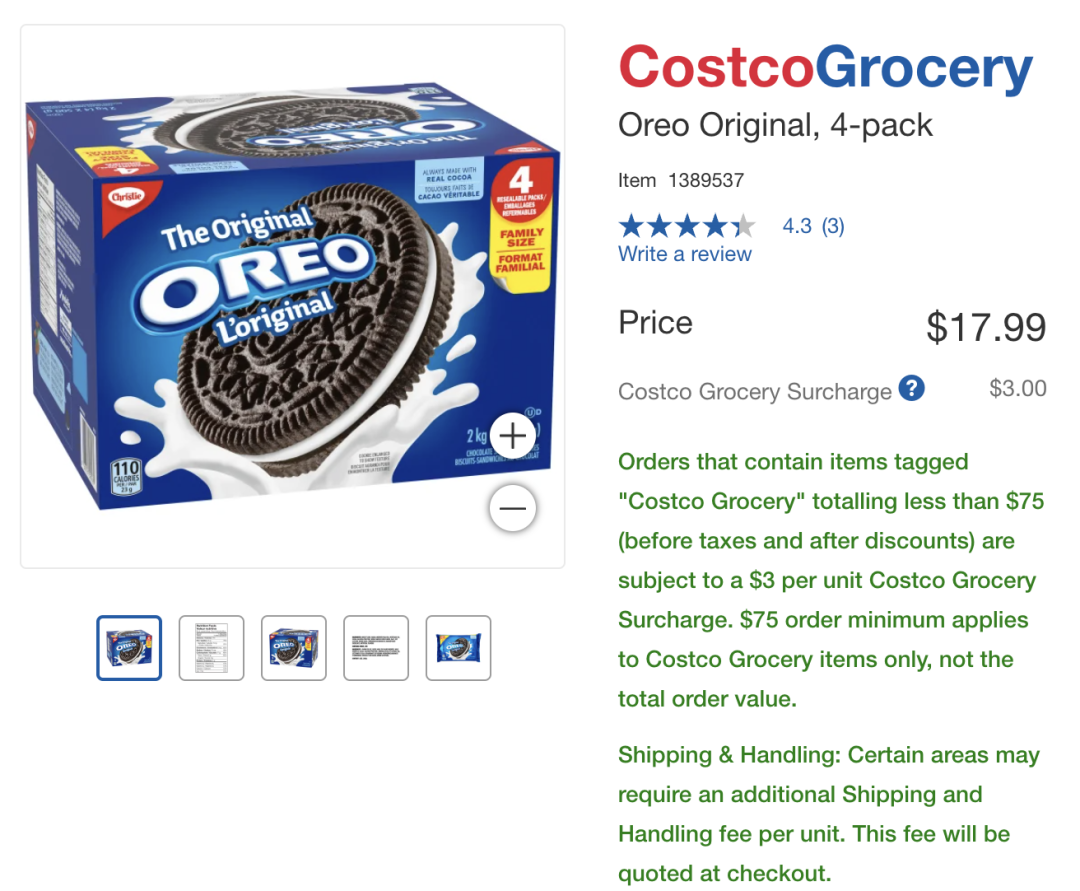Select the single Oreo pack thumbnail
Viewport: 1080px width, 891px height.
pyautogui.click(x=458, y=648)
